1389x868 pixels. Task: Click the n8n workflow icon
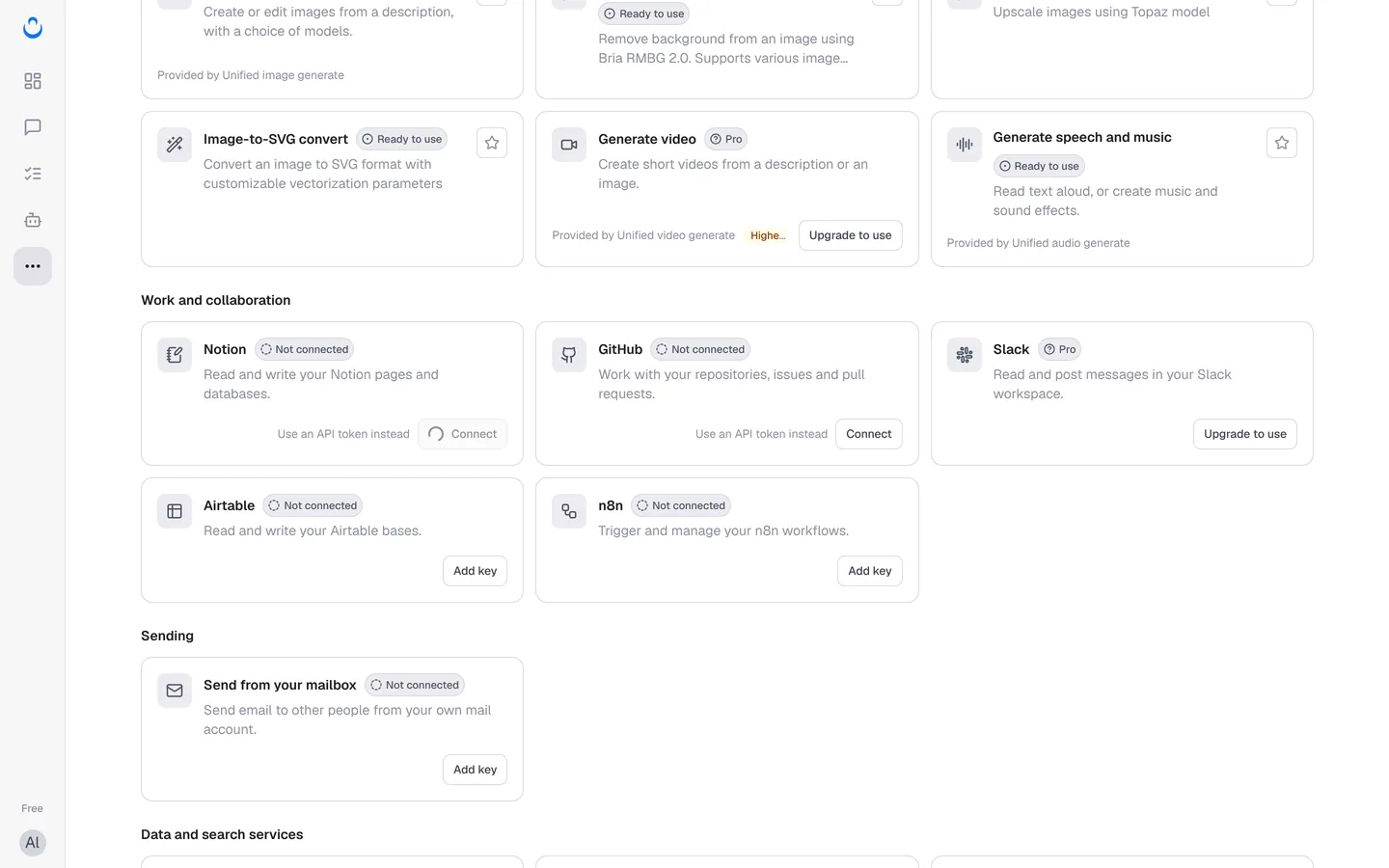569,511
